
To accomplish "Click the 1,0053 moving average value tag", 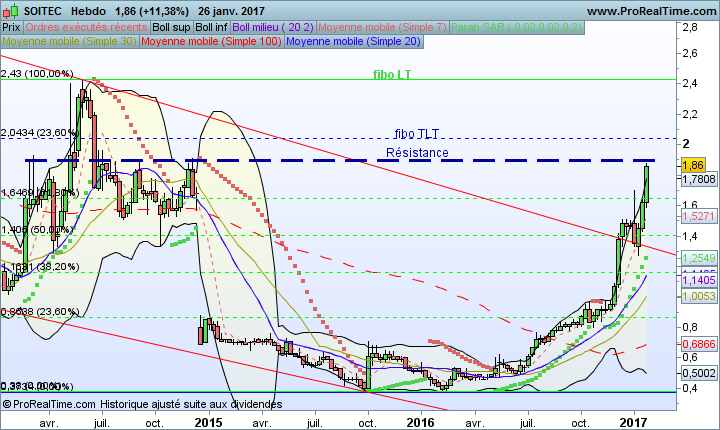I will pyautogui.click(x=699, y=296).
